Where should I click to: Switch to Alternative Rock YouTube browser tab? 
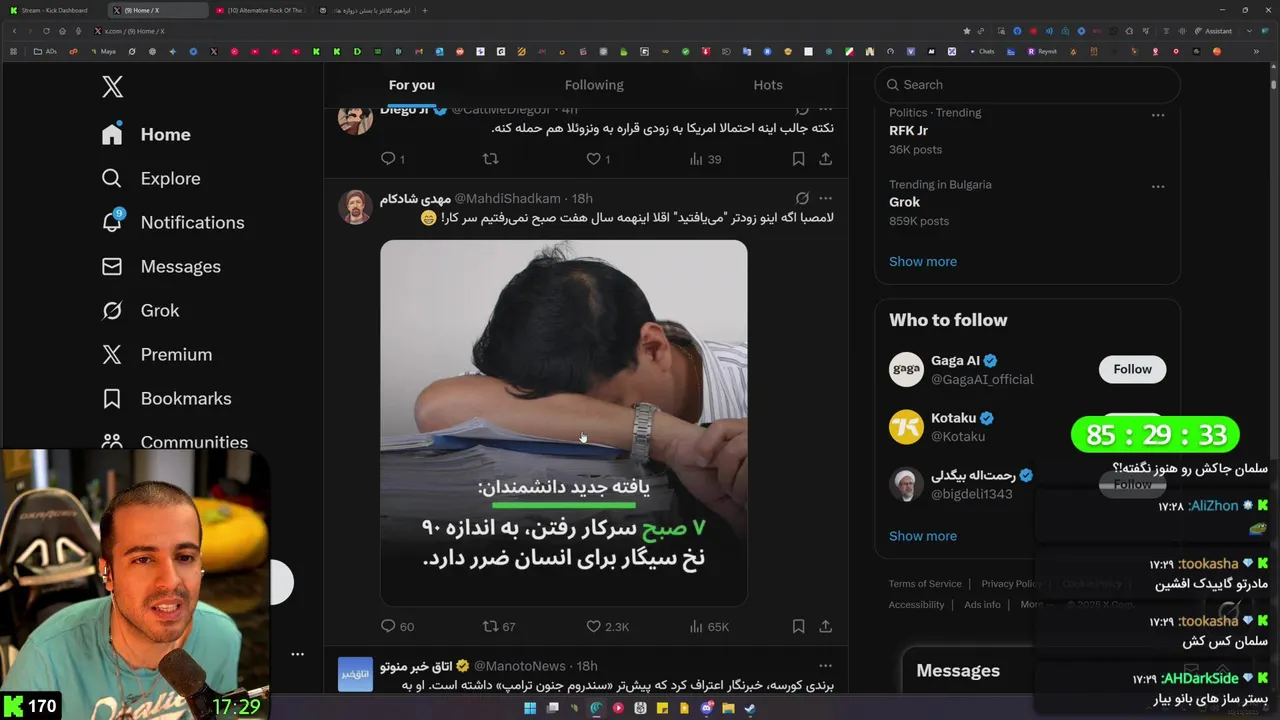[260, 10]
